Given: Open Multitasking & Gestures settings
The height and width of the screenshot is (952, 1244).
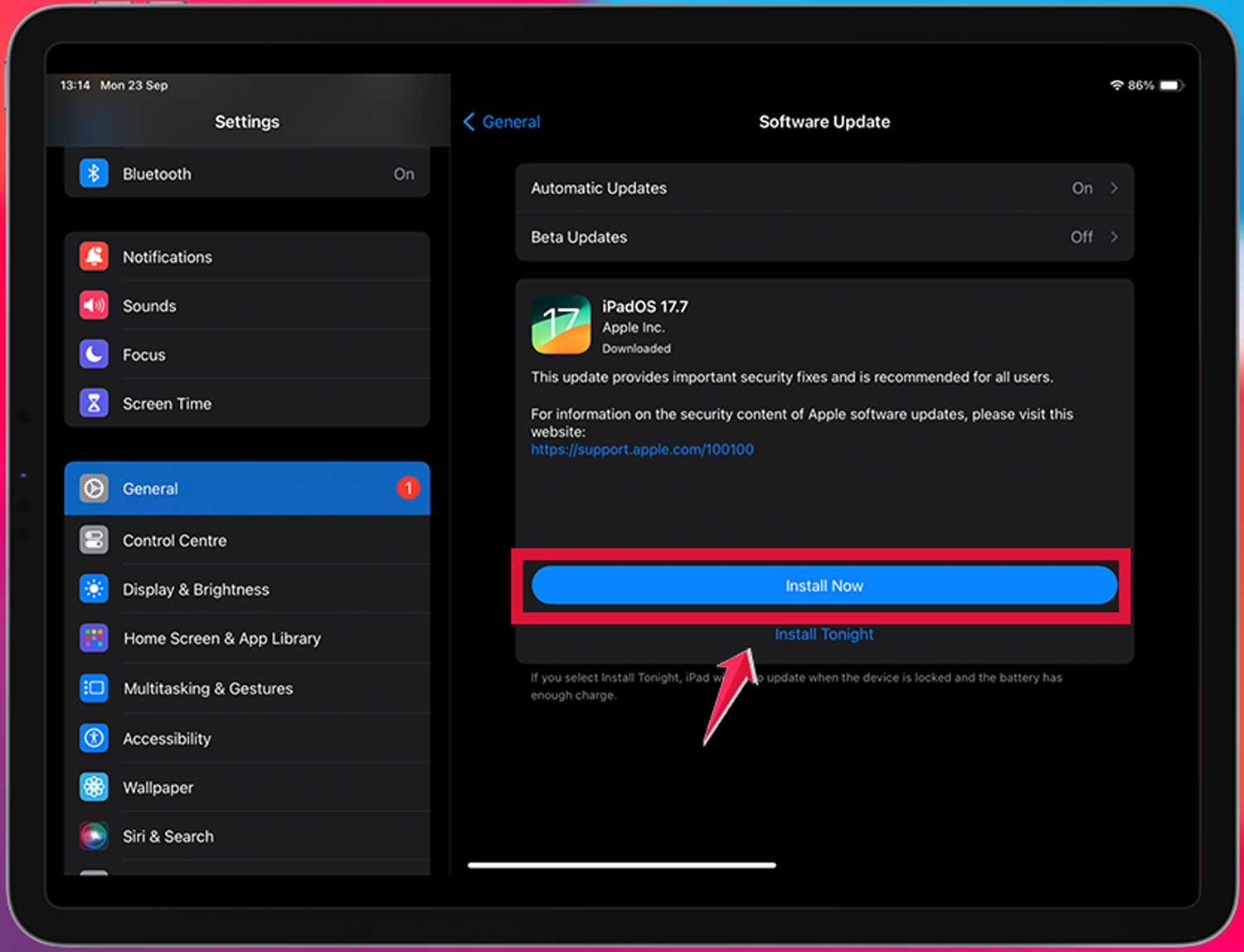Looking at the screenshot, I should click(x=207, y=688).
